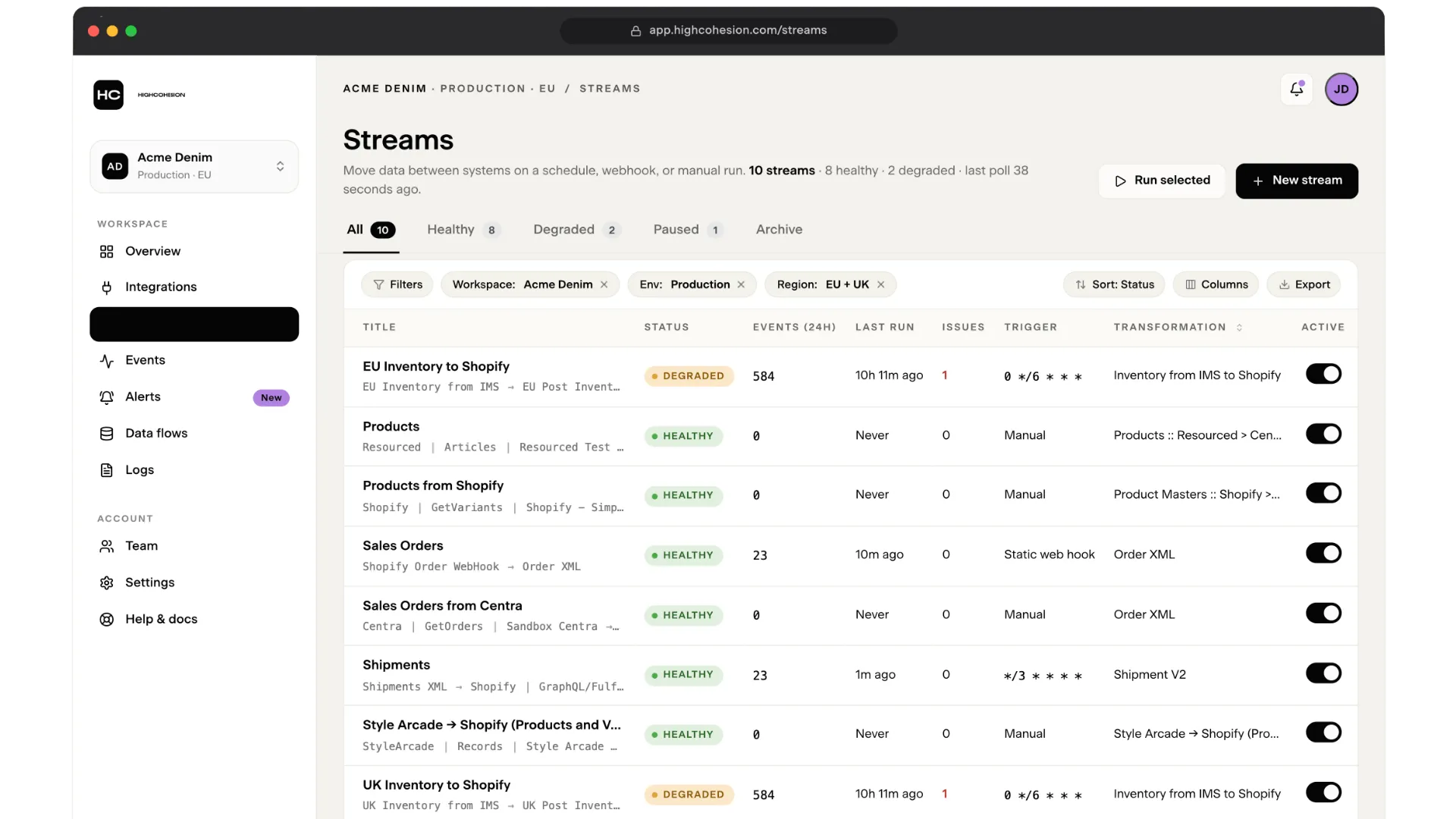Toggle the EU Inventory to Shopify stream off

pos(1323,374)
